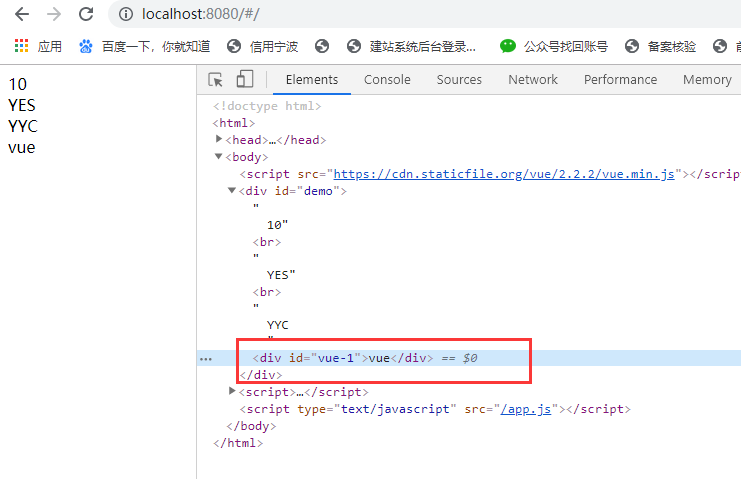This screenshot has width=741, height=479.
Task: Click the page text "vue"
Action: pos(22,147)
